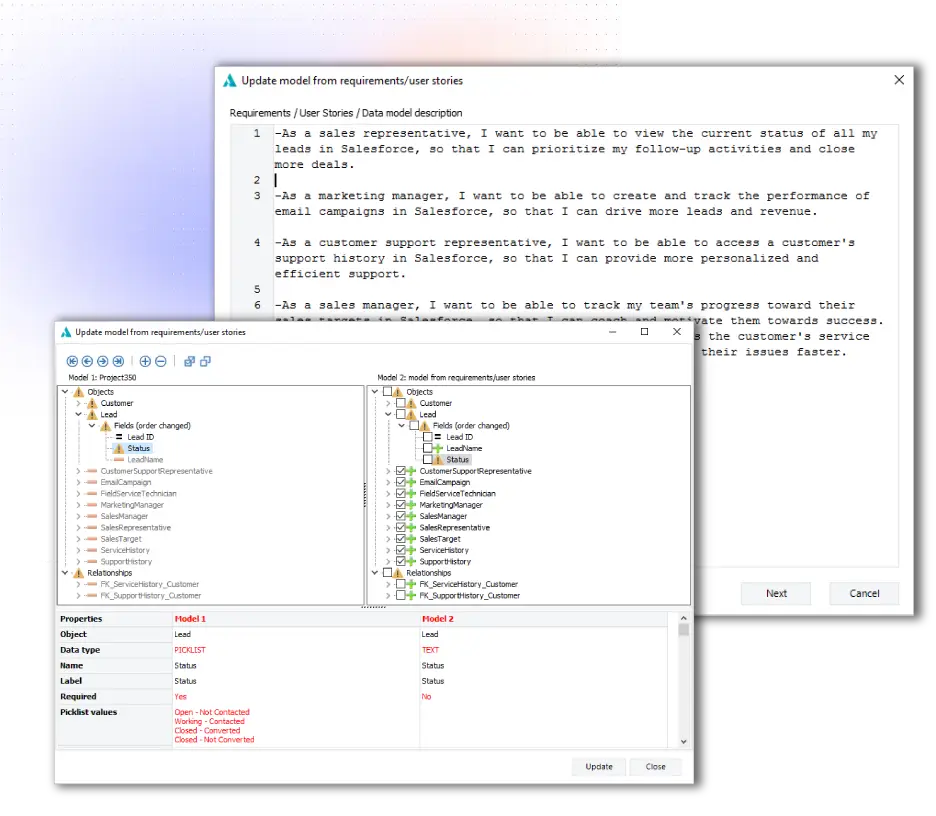Click the warning icon beside Relationships in Model 2
This screenshot has height=816, width=936.
398,573
